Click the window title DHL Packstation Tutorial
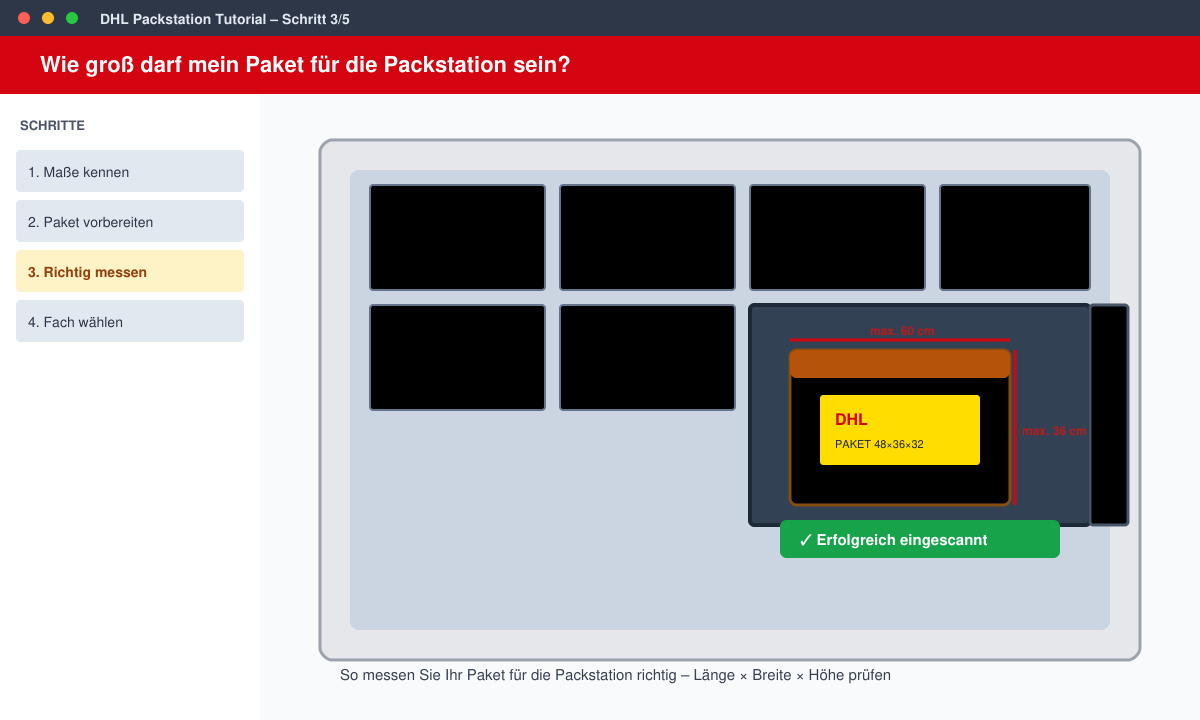The width and height of the screenshot is (1200, 720). [225, 19]
